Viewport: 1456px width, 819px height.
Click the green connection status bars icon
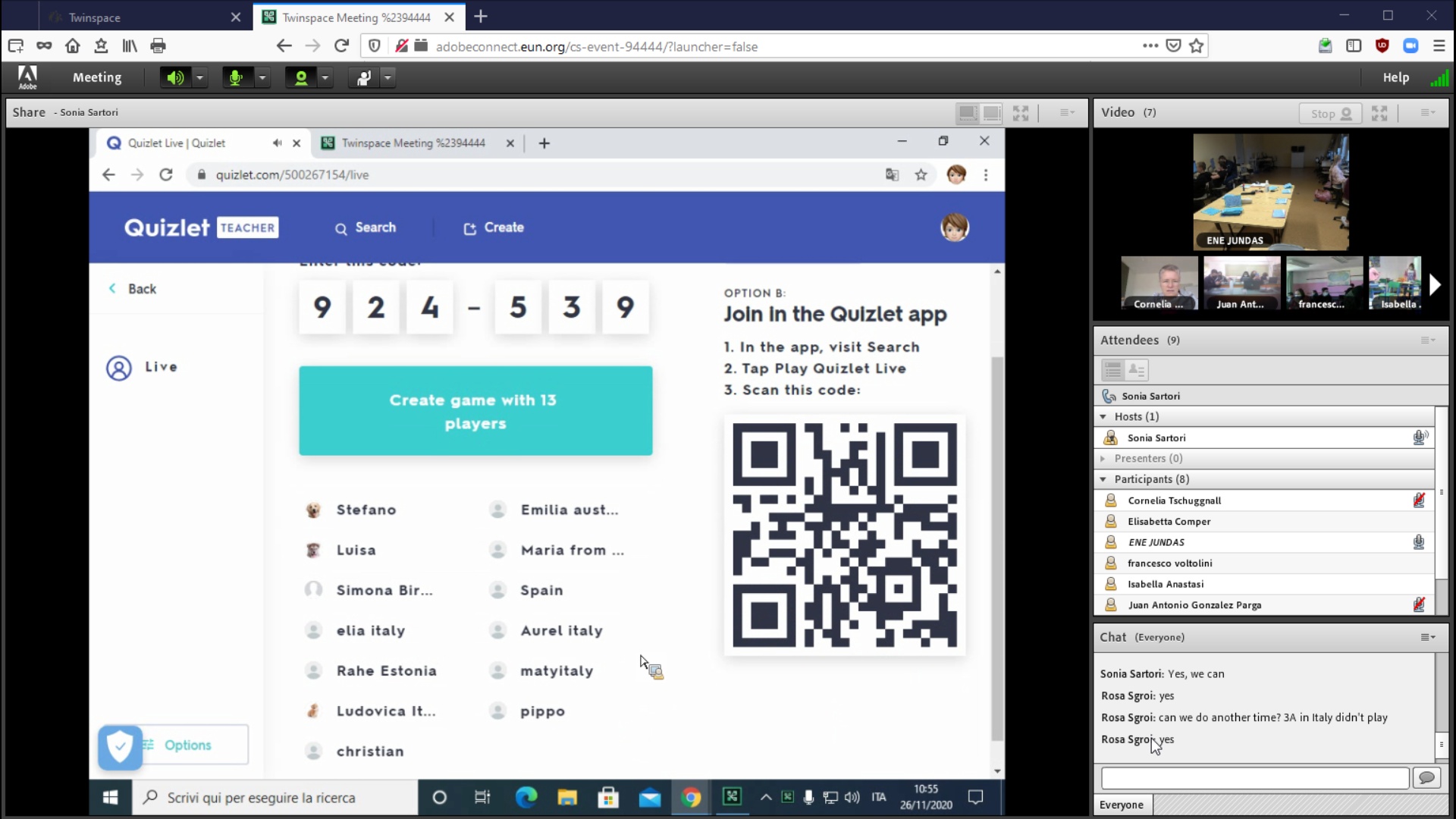1439,77
